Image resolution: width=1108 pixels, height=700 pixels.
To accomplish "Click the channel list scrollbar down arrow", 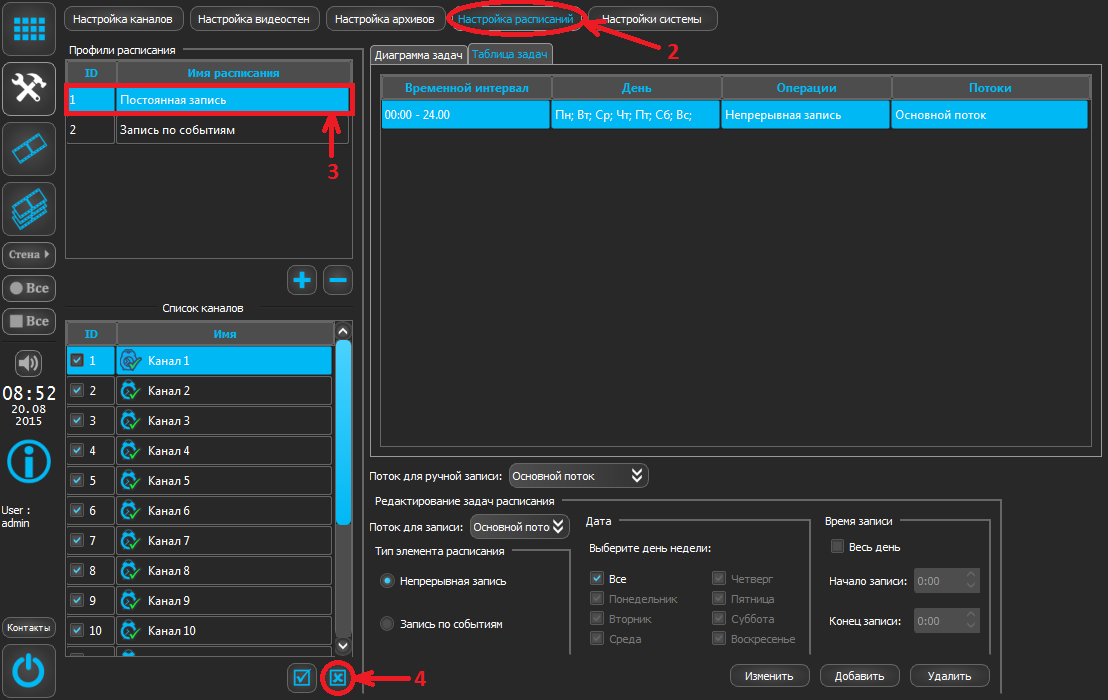I will [x=343, y=646].
